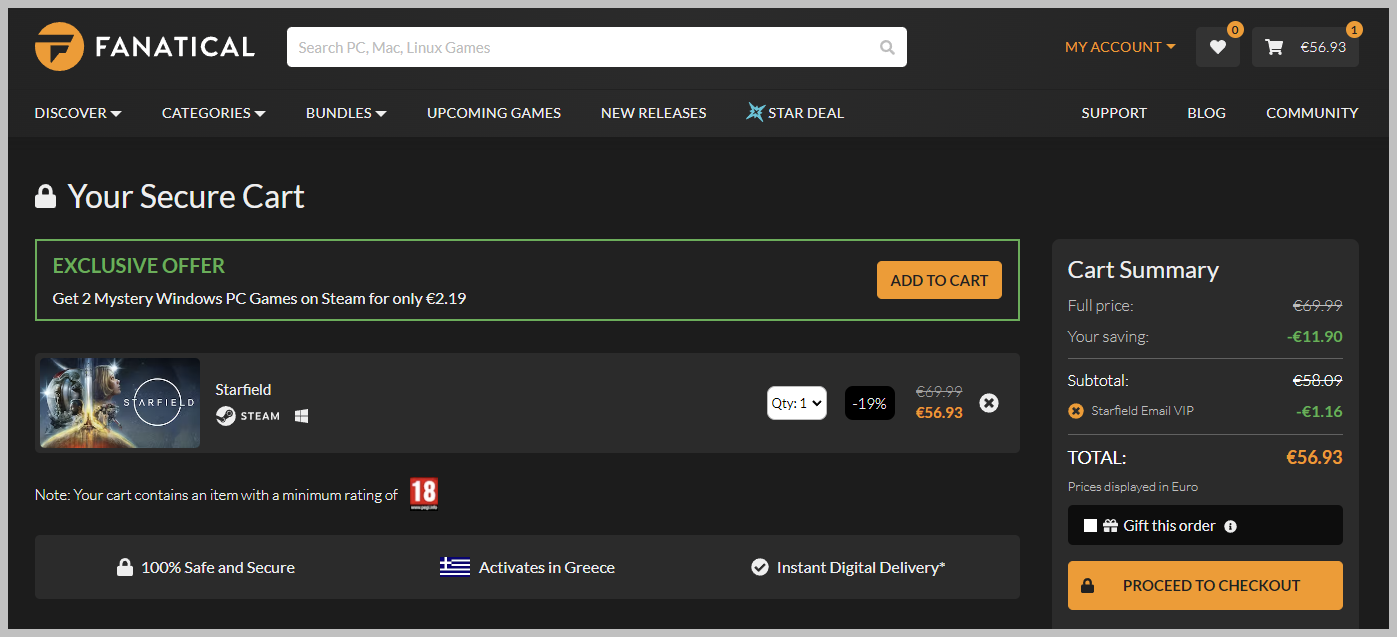Screen dimensions: 1397x637
Task: Open the Qty: 1 dropdown
Action: point(797,403)
